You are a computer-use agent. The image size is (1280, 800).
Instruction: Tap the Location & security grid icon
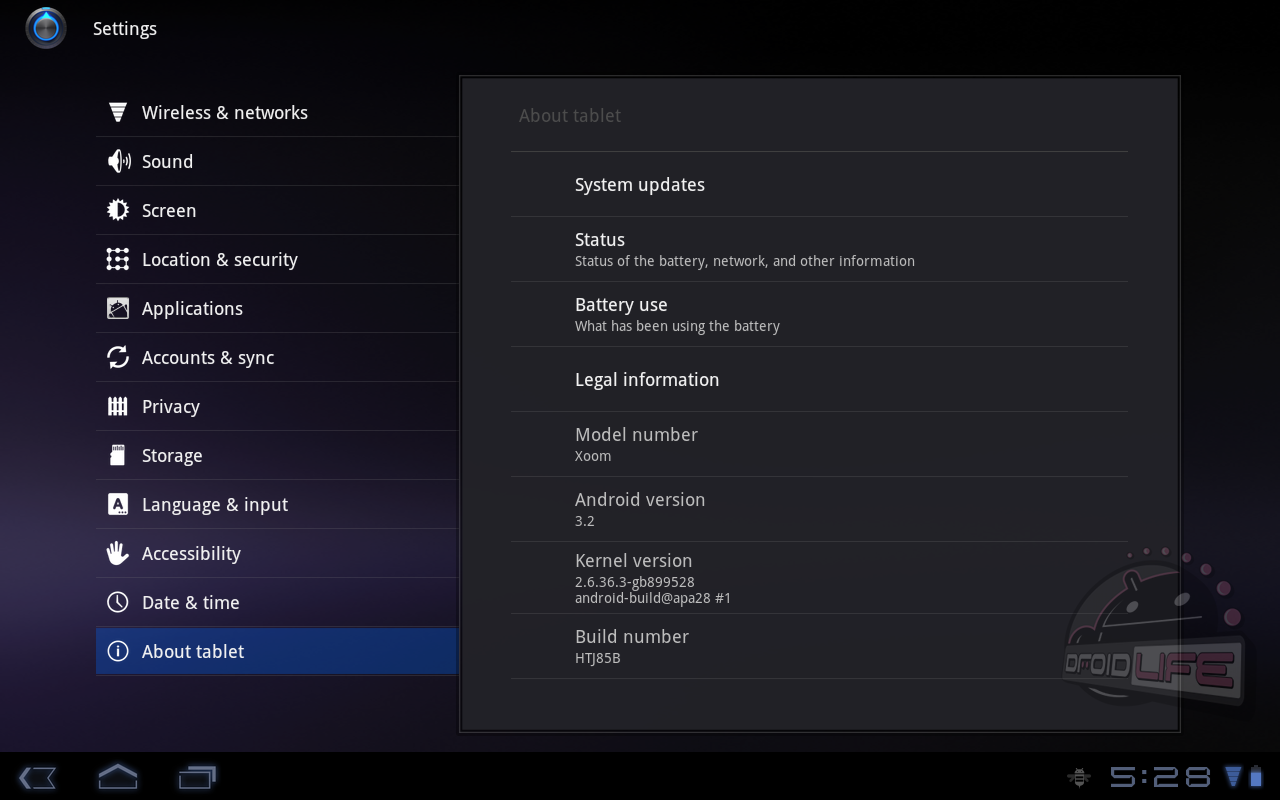click(x=118, y=259)
